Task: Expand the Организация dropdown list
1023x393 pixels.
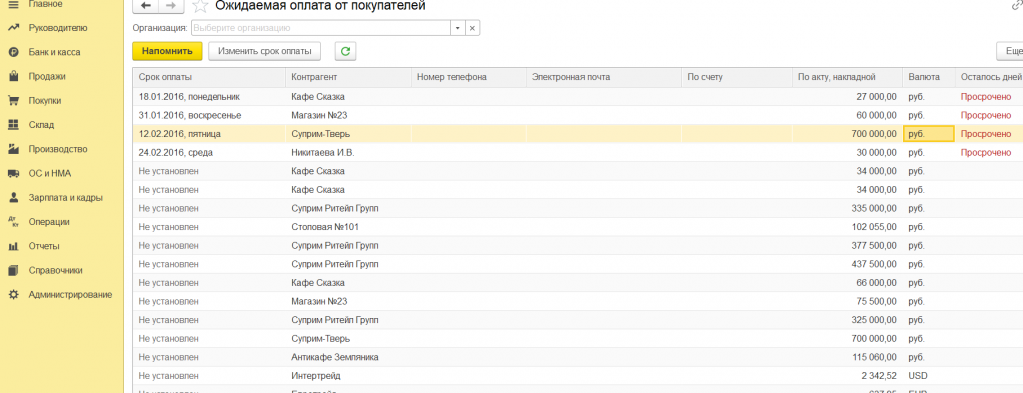Action: pos(457,29)
